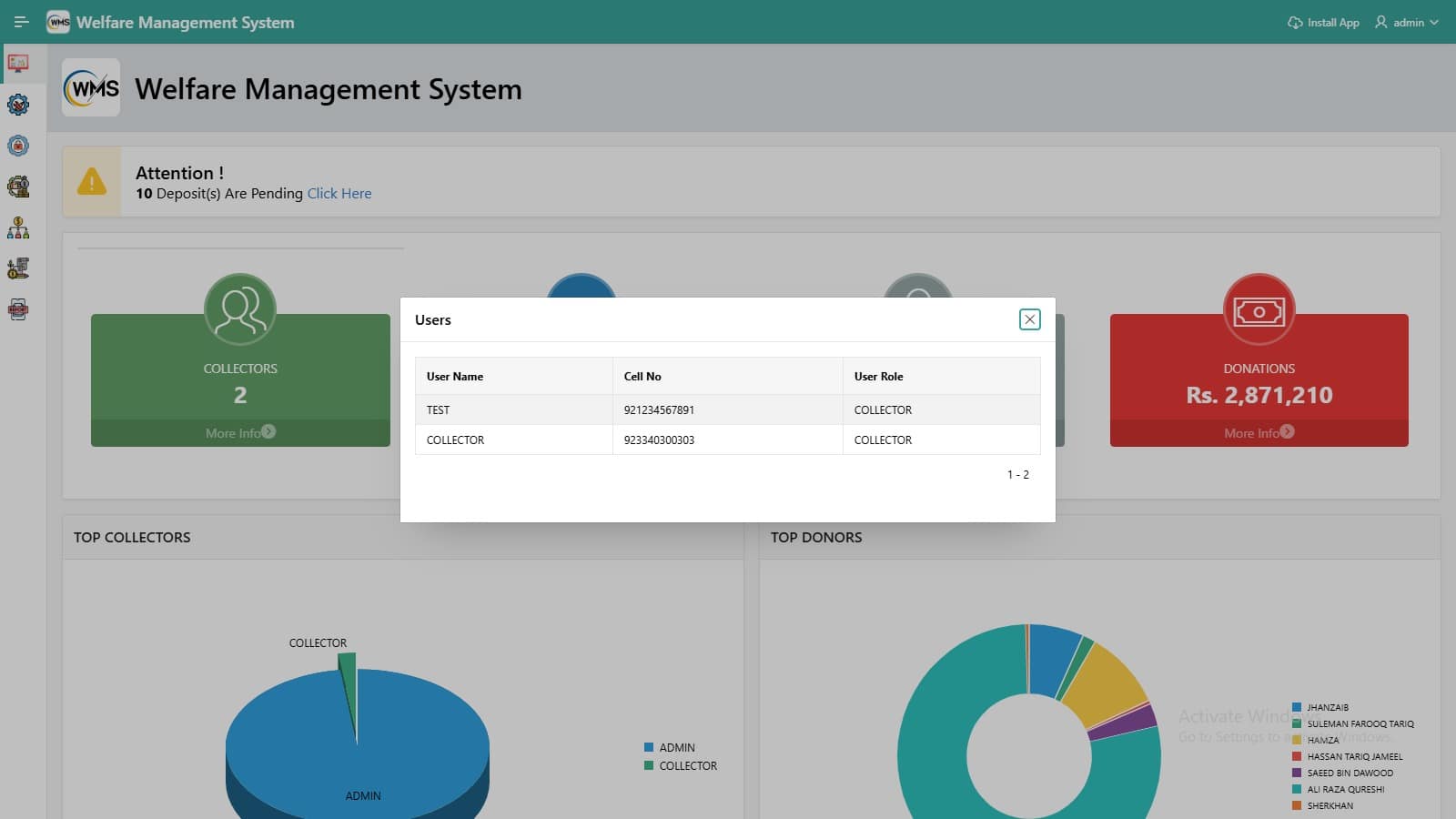
Task: Open More Info on Donations card
Action: point(1259,433)
